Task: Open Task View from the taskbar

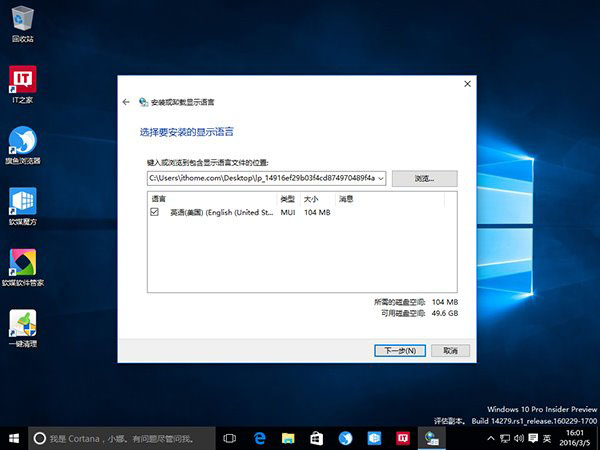Action: coord(230,439)
